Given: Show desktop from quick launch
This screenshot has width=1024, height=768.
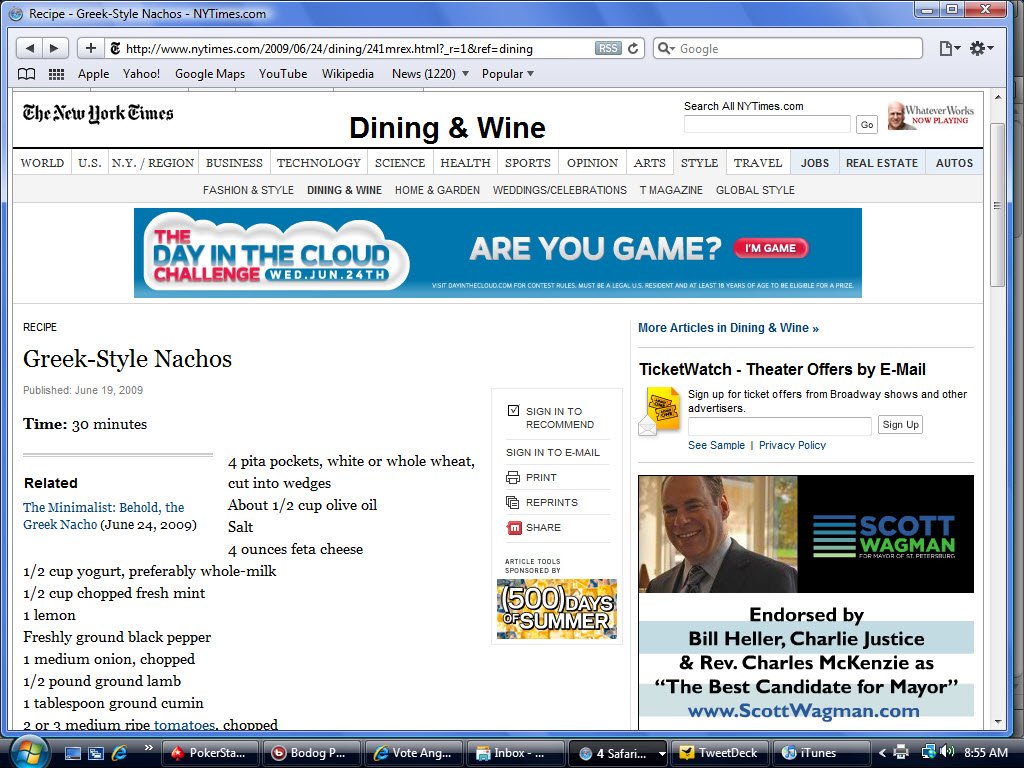Looking at the screenshot, I should (72, 753).
